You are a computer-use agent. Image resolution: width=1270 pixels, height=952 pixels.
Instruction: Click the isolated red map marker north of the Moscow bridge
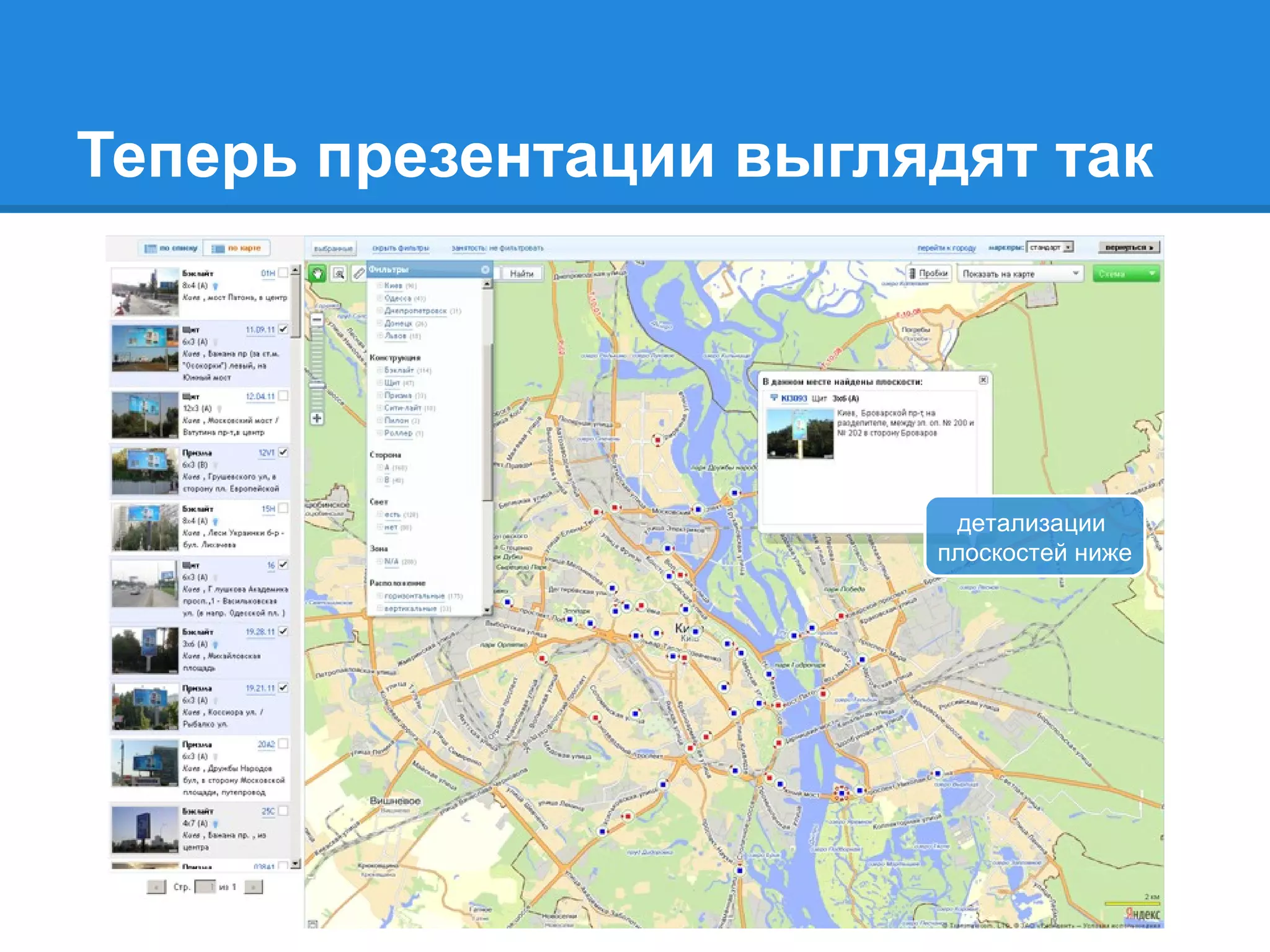657,440
